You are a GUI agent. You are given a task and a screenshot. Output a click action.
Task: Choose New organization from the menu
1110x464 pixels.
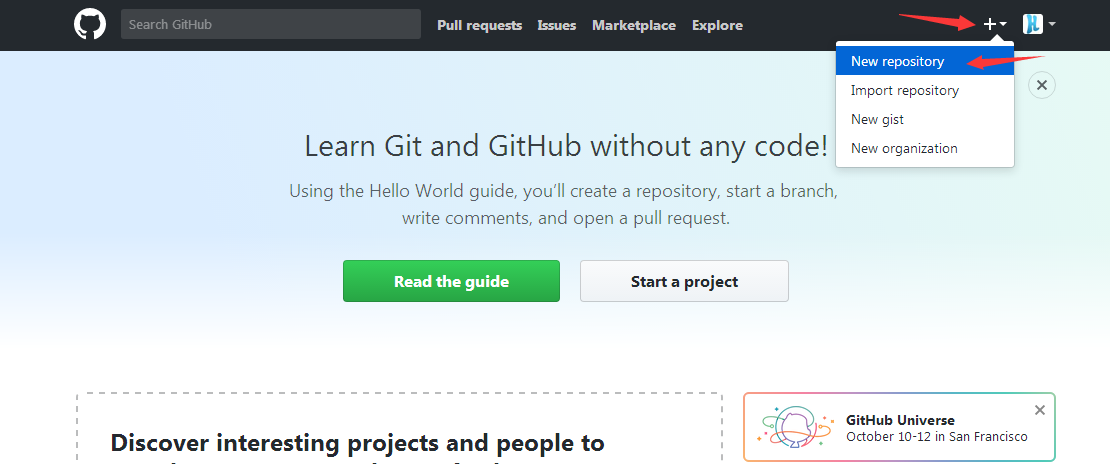925,148
